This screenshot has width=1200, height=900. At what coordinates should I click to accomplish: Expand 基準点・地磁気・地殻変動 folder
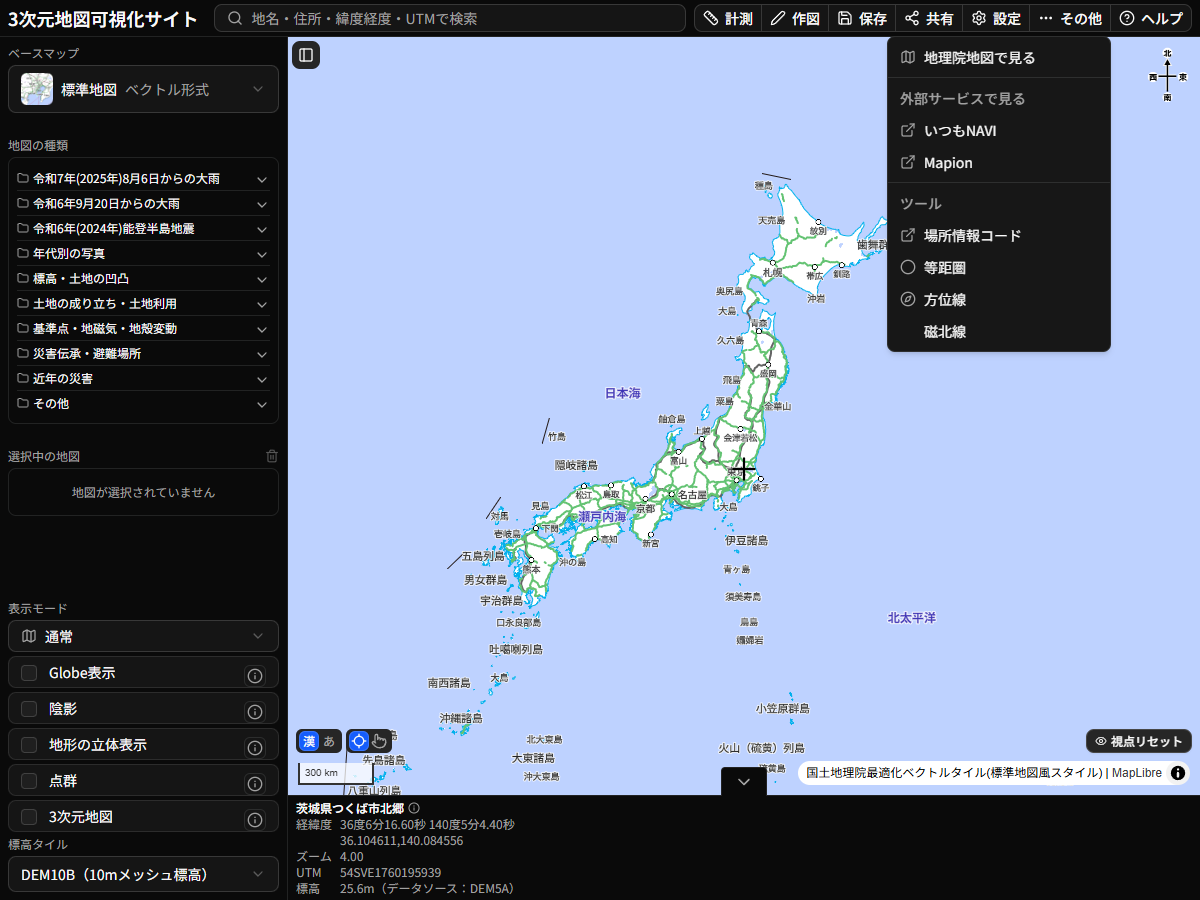pyautogui.click(x=143, y=329)
